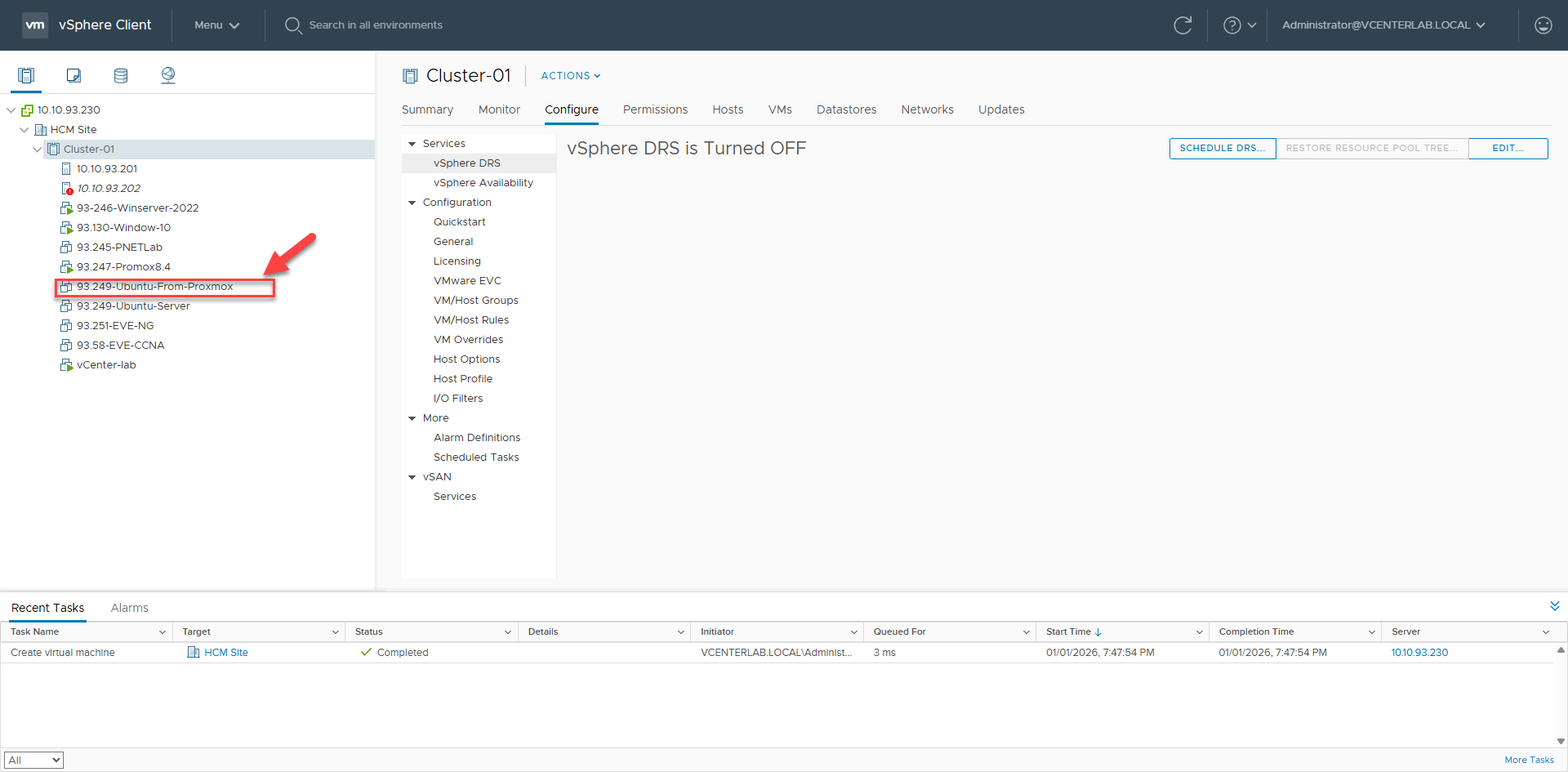Open the ACTIONS dropdown for Cluster-01

point(570,76)
